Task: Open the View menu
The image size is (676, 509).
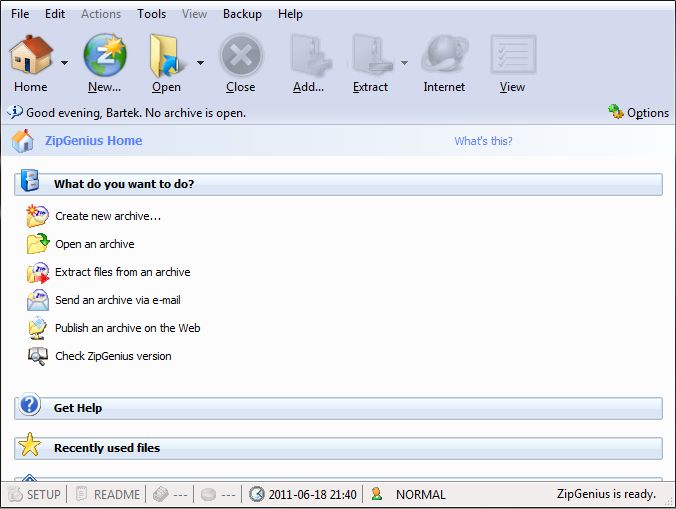Action: [194, 14]
